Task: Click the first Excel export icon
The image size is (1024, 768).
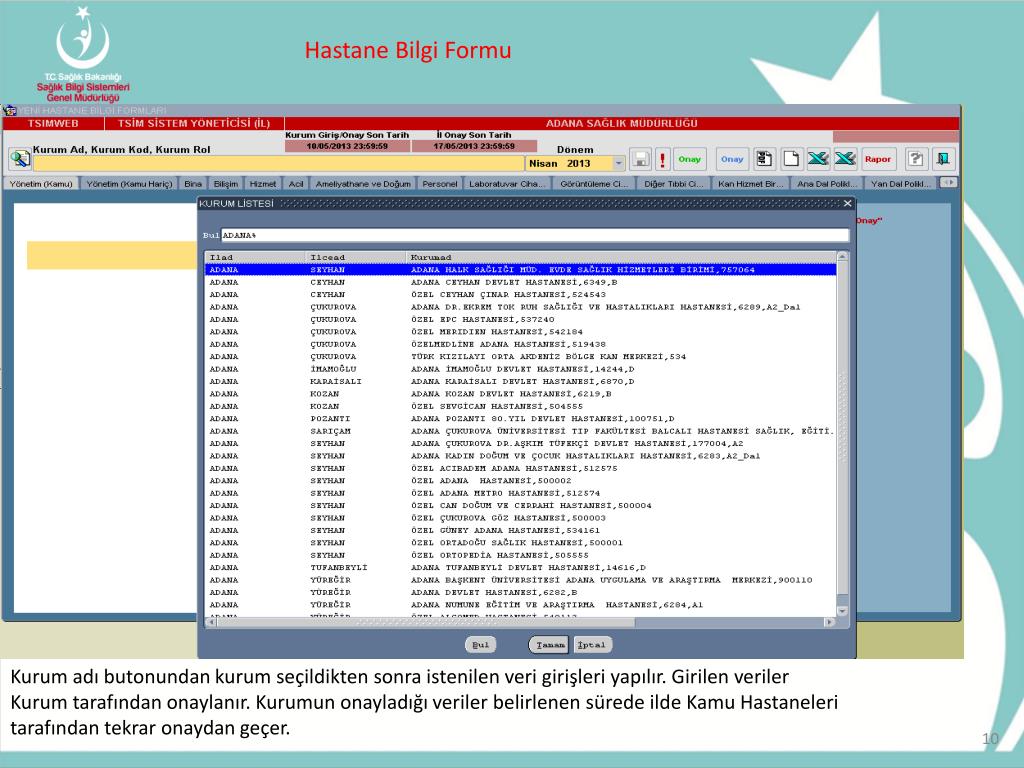Action: pos(818,159)
